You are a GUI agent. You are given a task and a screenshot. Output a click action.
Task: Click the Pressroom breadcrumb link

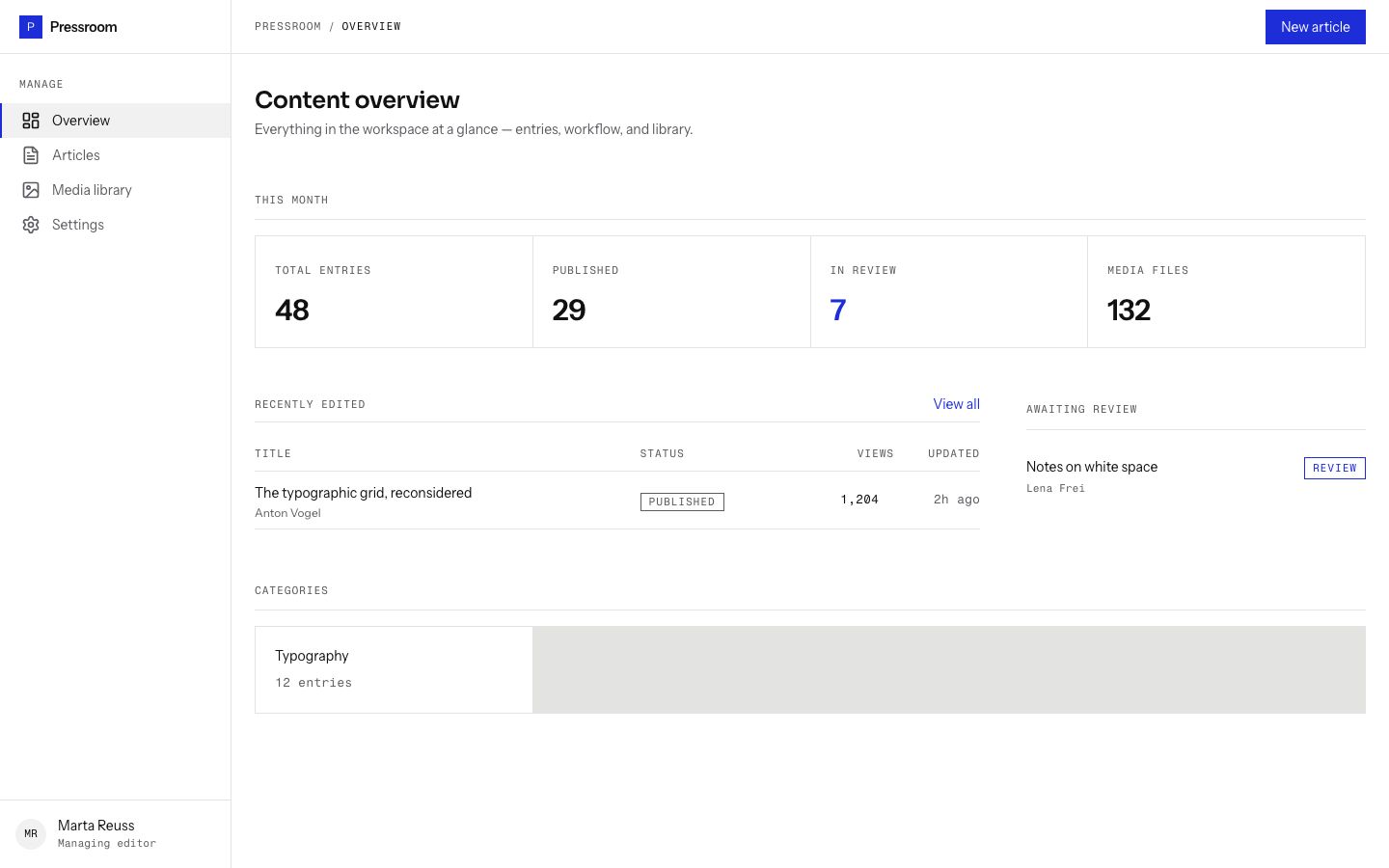coord(287,26)
